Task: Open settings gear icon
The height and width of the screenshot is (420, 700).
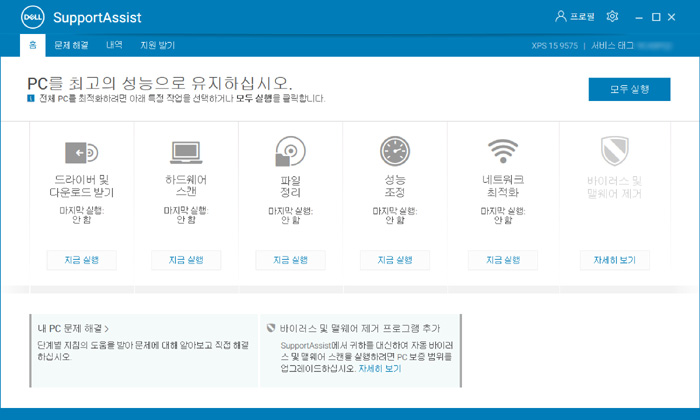Action: pos(612,17)
